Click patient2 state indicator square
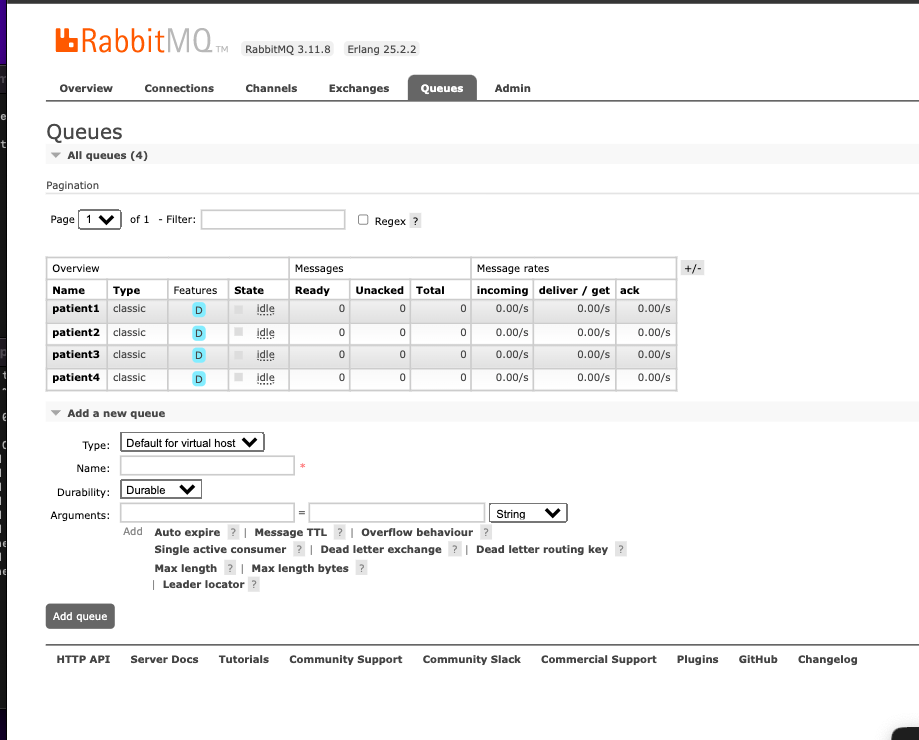Image resolution: width=919 pixels, height=740 pixels. pyautogui.click(x=239, y=332)
